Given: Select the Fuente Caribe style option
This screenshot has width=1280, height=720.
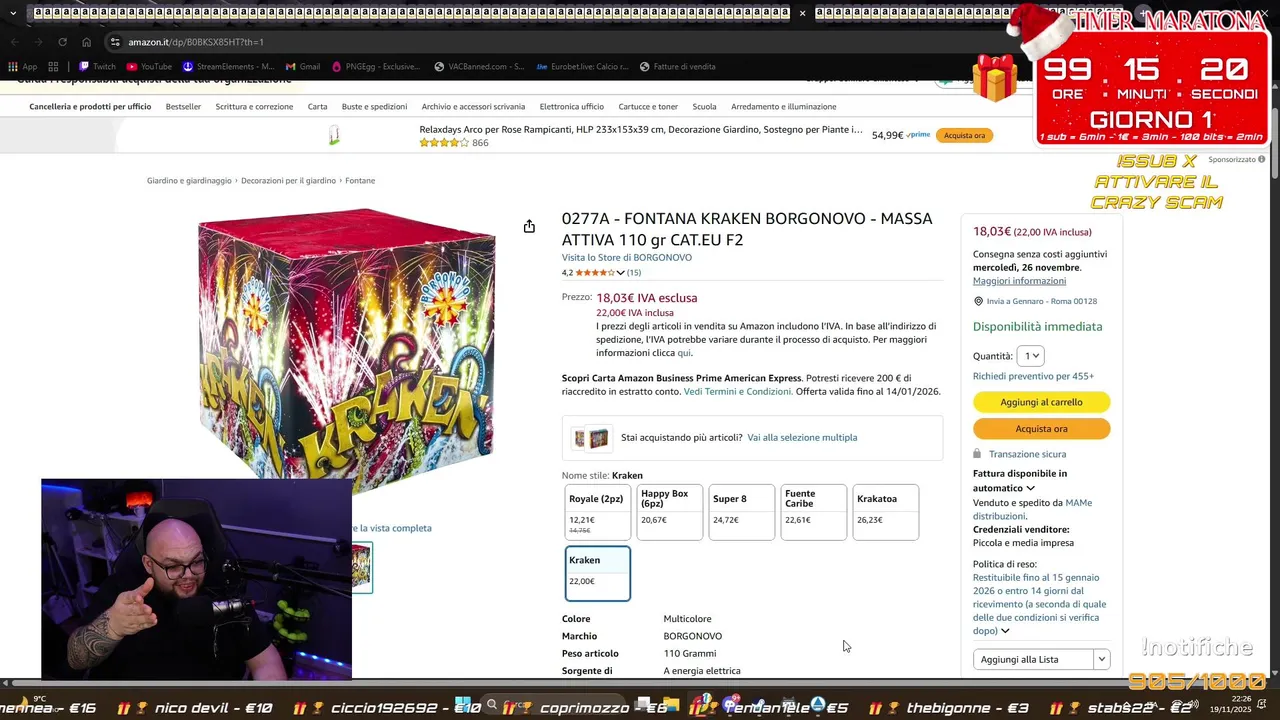Looking at the screenshot, I should click(814, 512).
